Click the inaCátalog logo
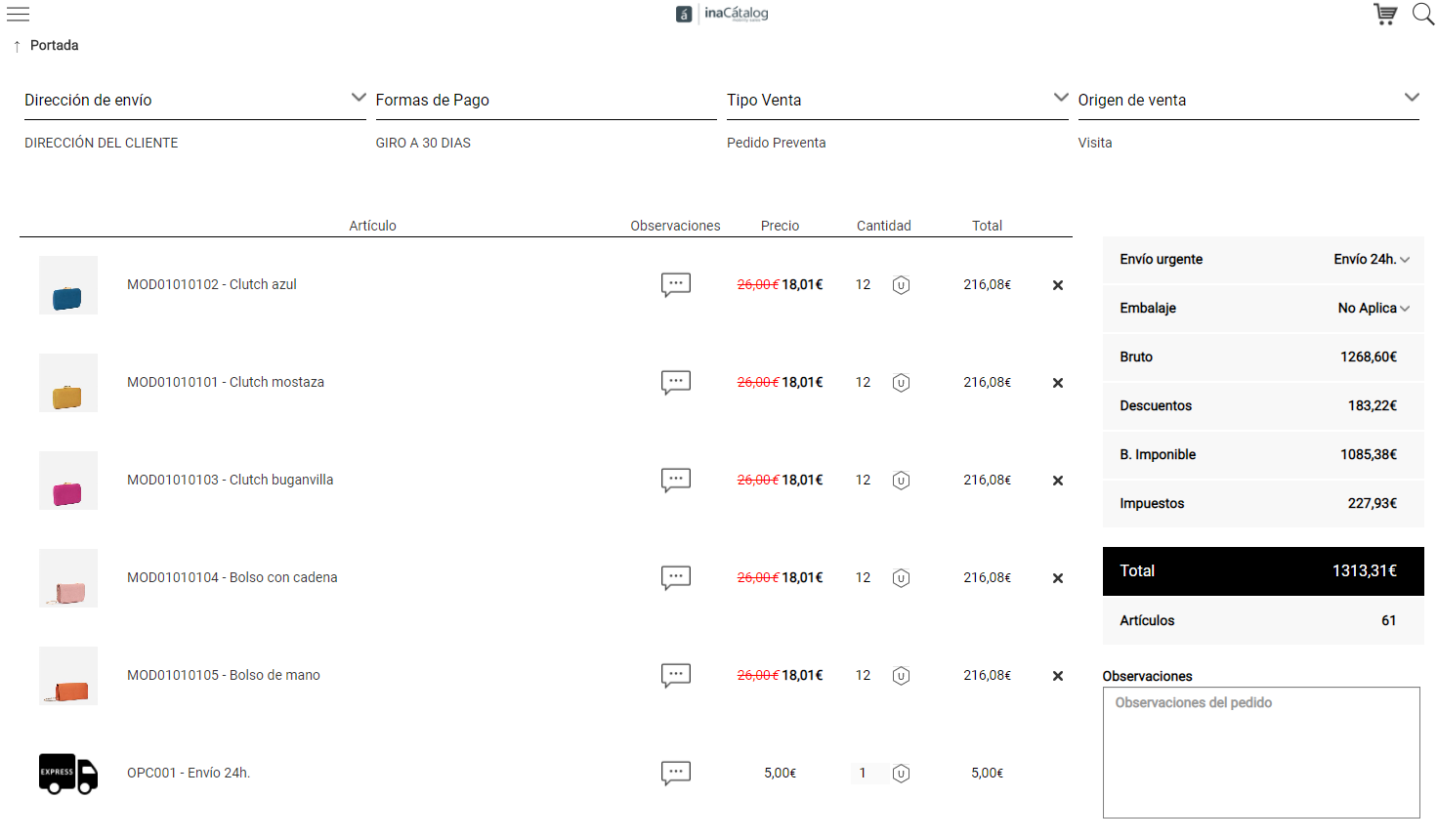1438x840 pixels. [722, 14]
